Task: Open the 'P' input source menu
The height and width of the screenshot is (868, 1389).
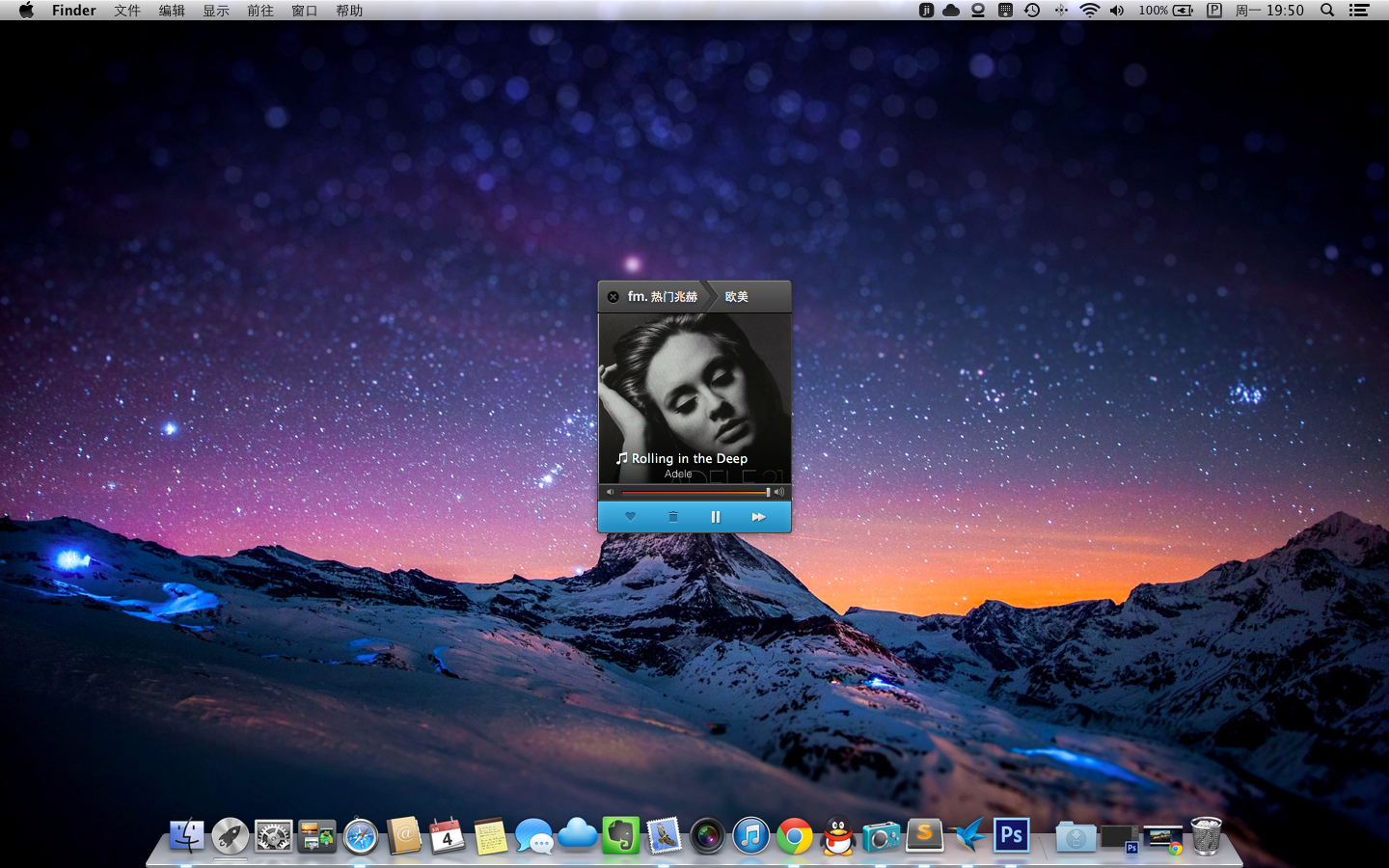Action: tap(1214, 11)
